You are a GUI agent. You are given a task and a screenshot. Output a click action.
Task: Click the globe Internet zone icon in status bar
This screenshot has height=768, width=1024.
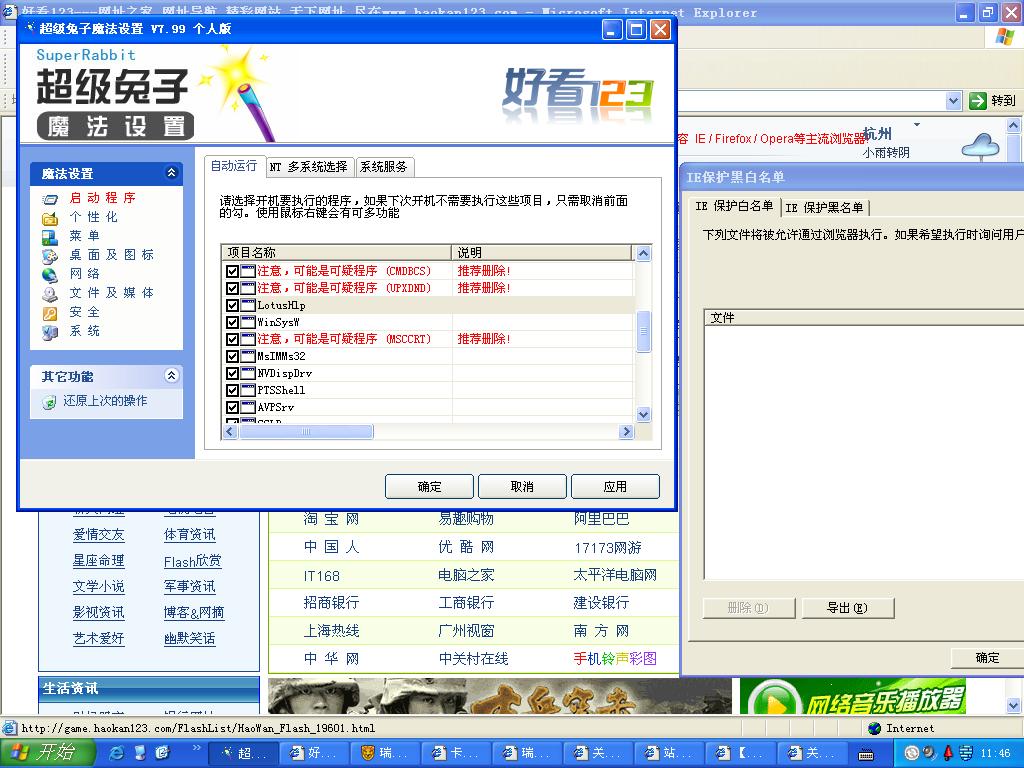[874, 728]
